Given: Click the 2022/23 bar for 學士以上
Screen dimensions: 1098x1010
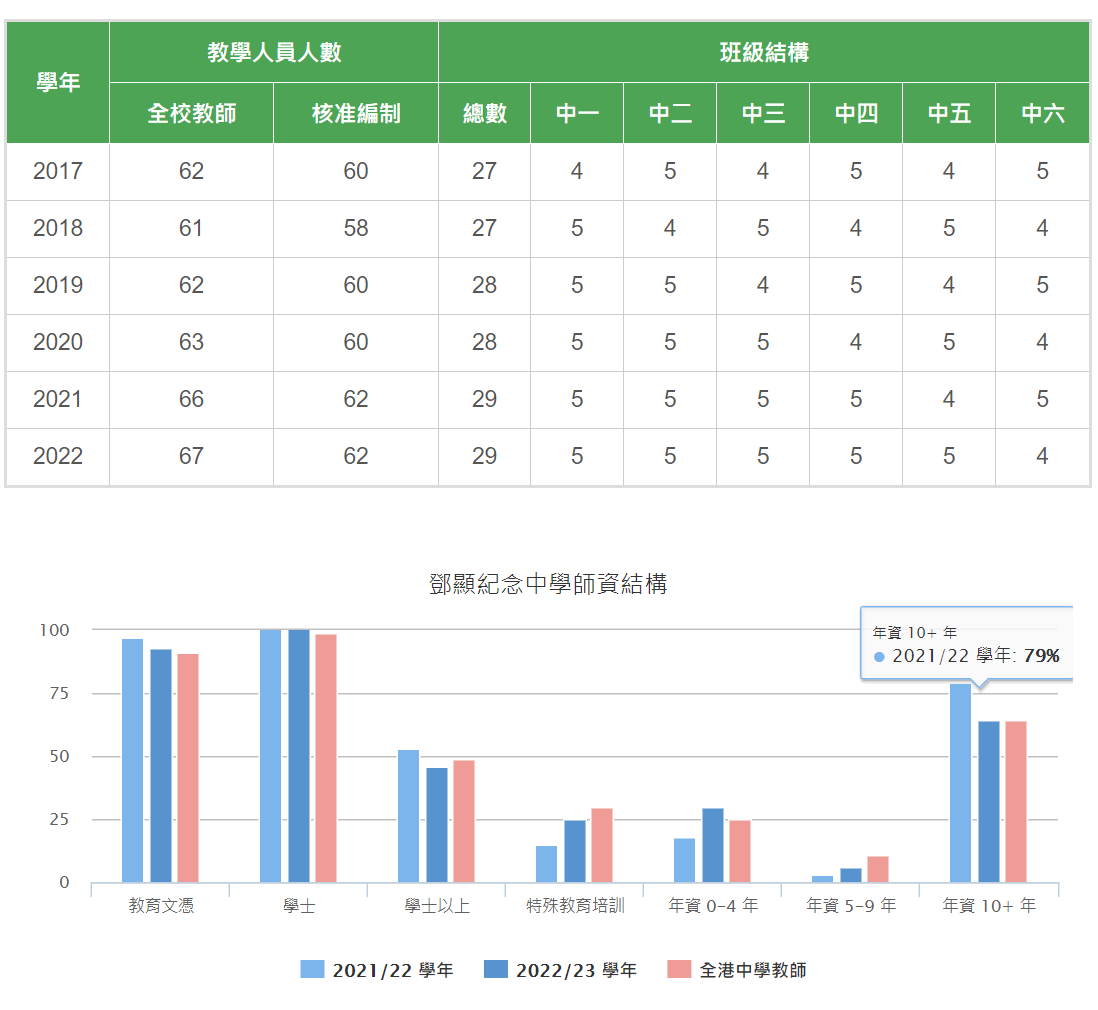Looking at the screenshot, I should click(x=437, y=825).
